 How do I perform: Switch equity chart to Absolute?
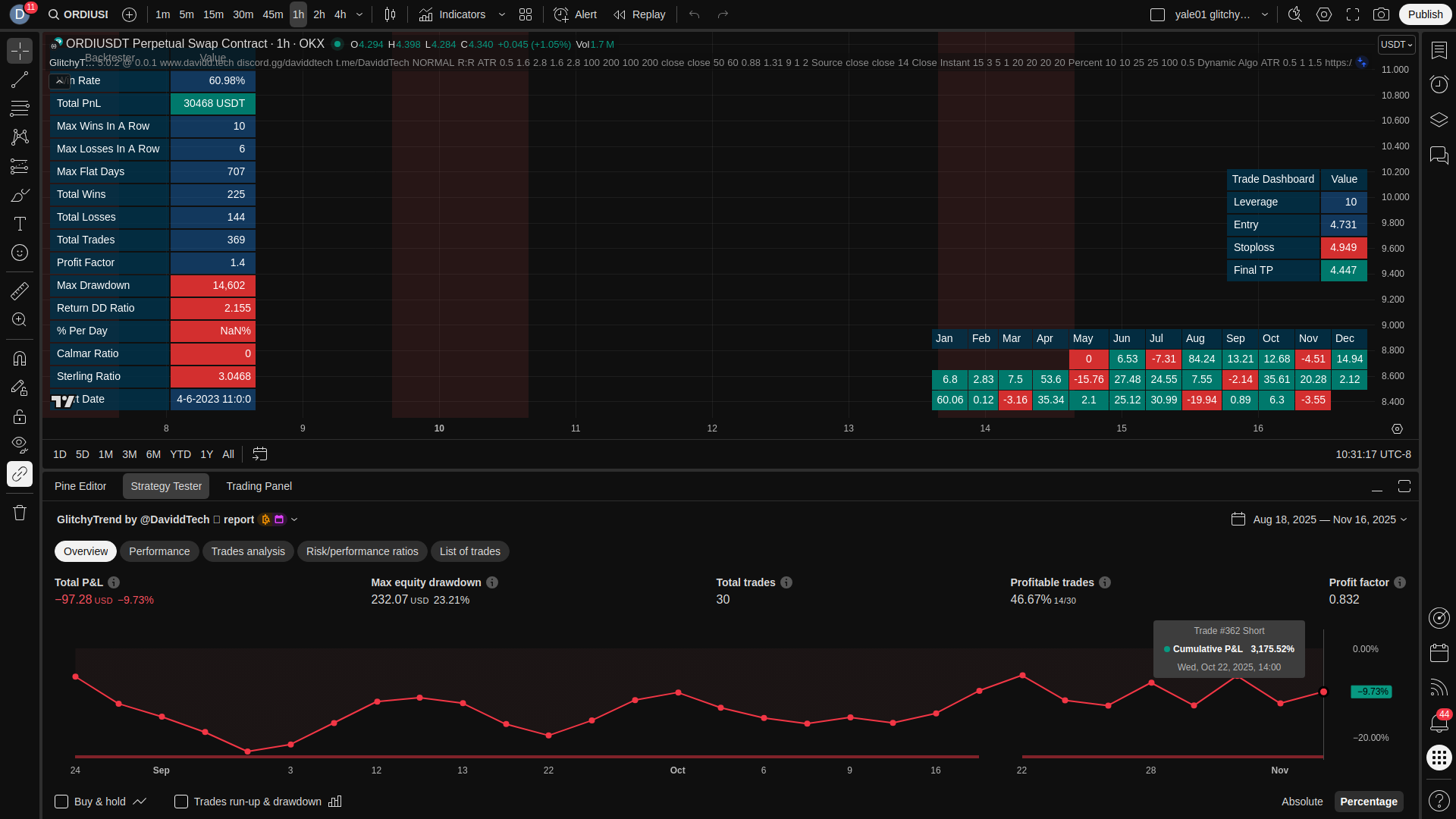1301,802
